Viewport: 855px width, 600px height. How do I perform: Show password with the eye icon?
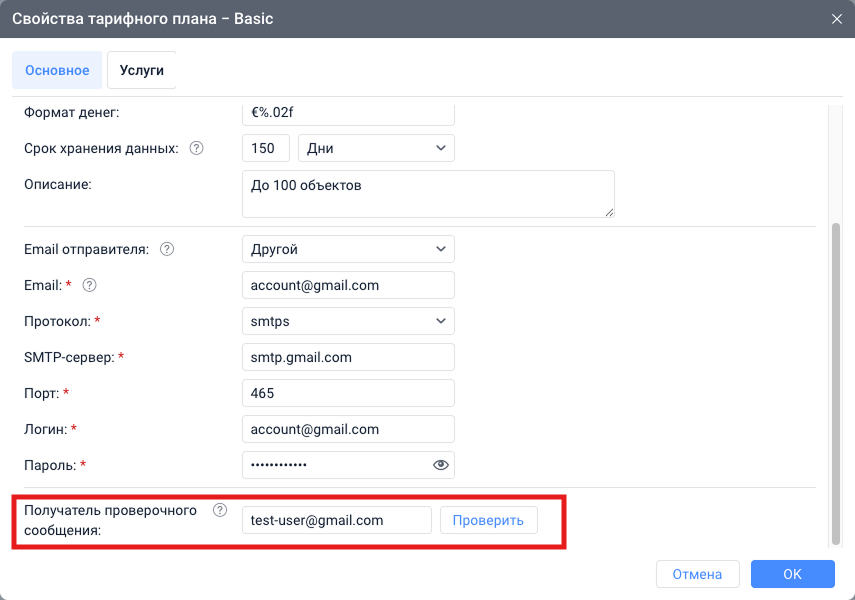point(441,465)
